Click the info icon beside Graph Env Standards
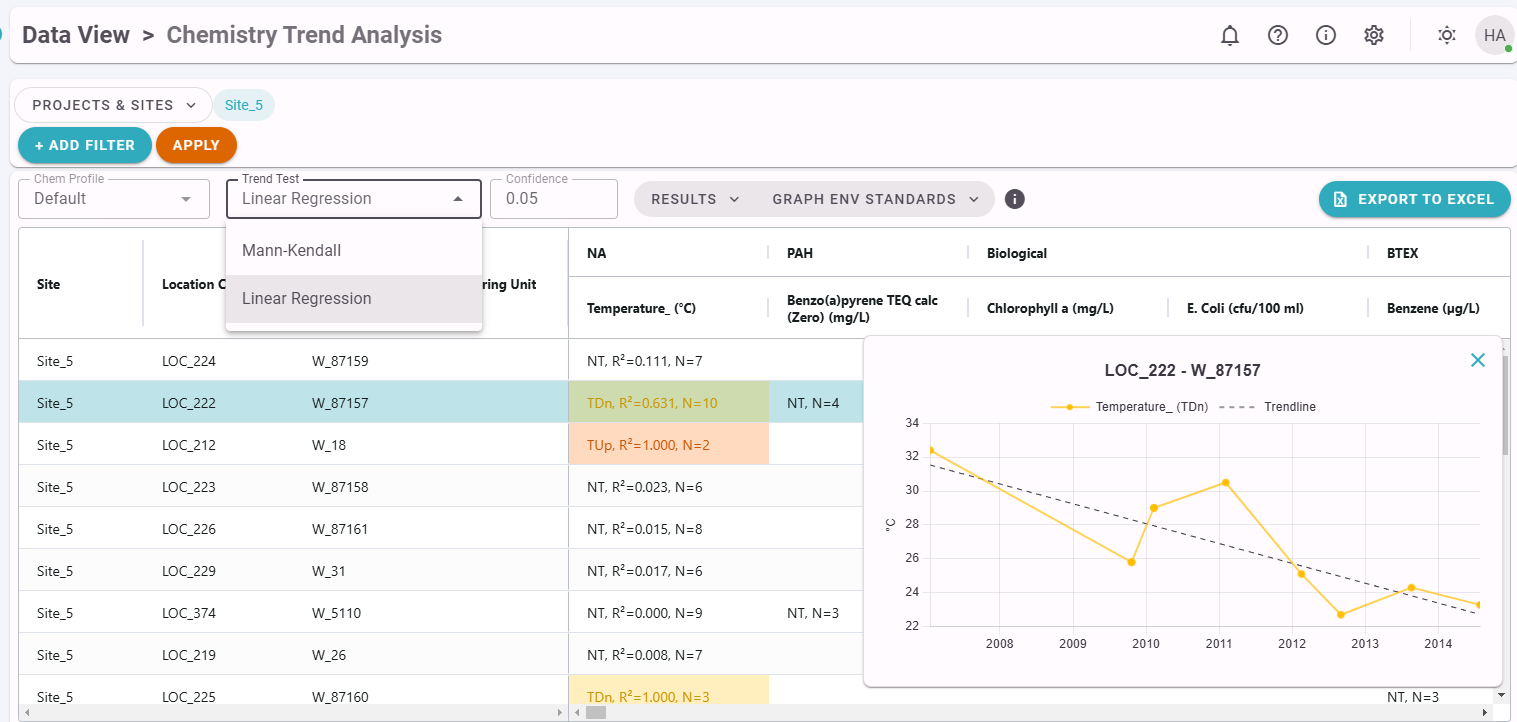Image resolution: width=1517 pixels, height=722 pixels. tap(1015, 199)
